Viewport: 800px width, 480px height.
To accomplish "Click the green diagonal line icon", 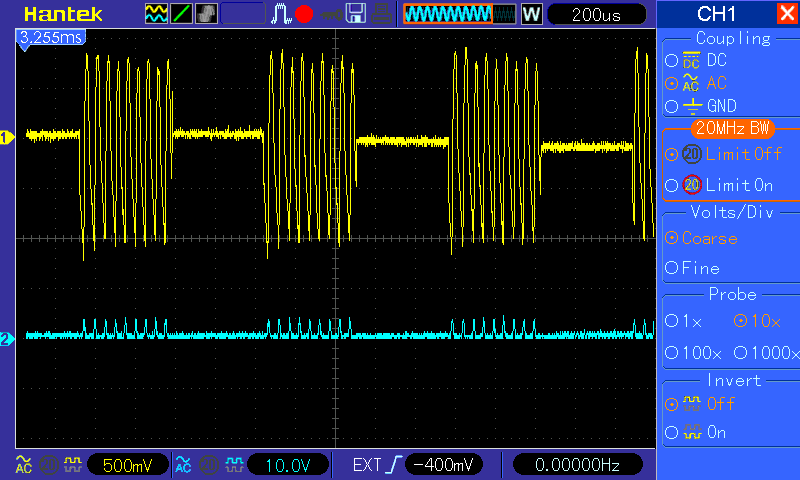I will click(x=181, y=14).
